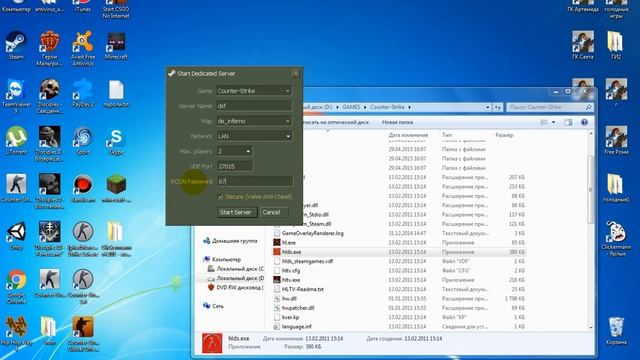
Task: Launch Skype from the desktop
Action: (116, 141)
